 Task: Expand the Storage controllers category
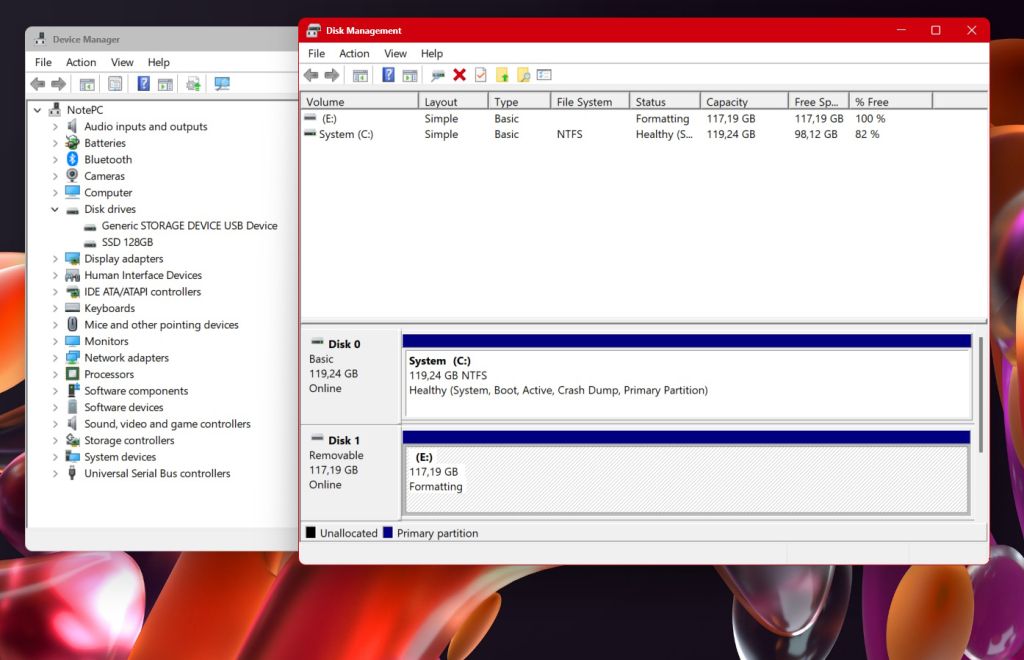click(x=55, y=441)
